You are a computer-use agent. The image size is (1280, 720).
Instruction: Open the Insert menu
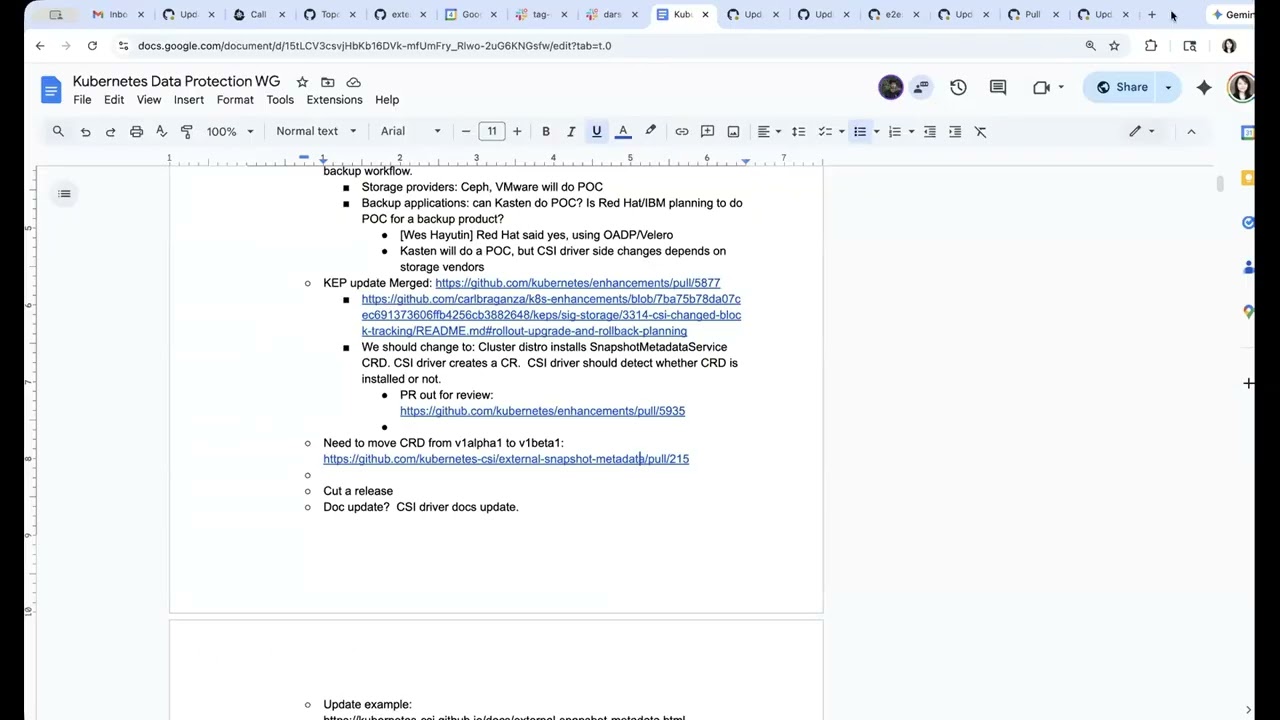point(189,100)
